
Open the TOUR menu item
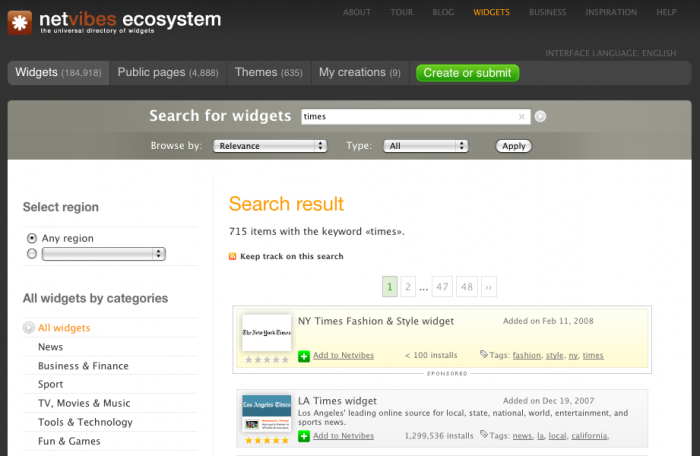click(x=402, y=13)
